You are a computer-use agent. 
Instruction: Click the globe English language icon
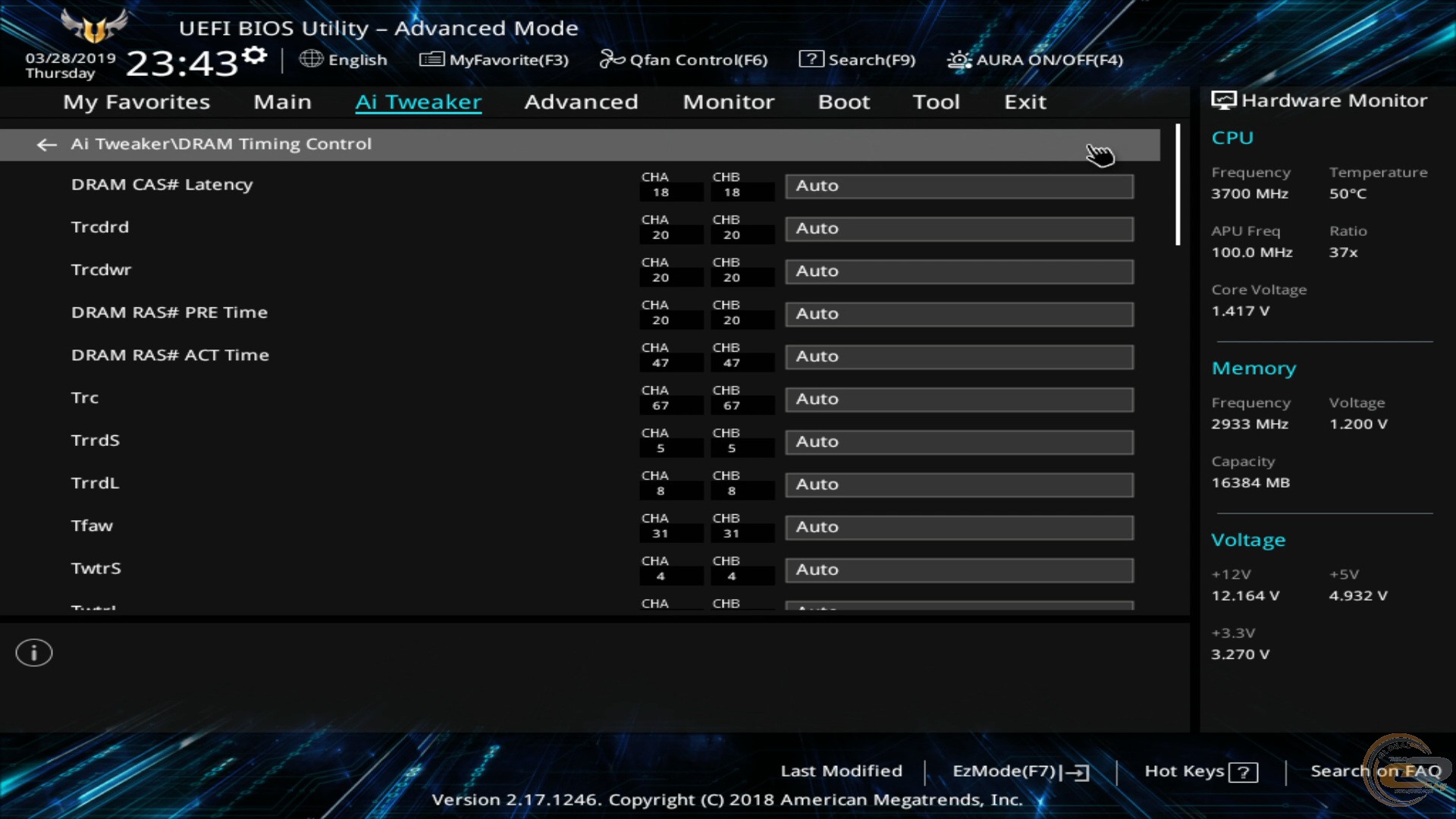click(311, 58)
